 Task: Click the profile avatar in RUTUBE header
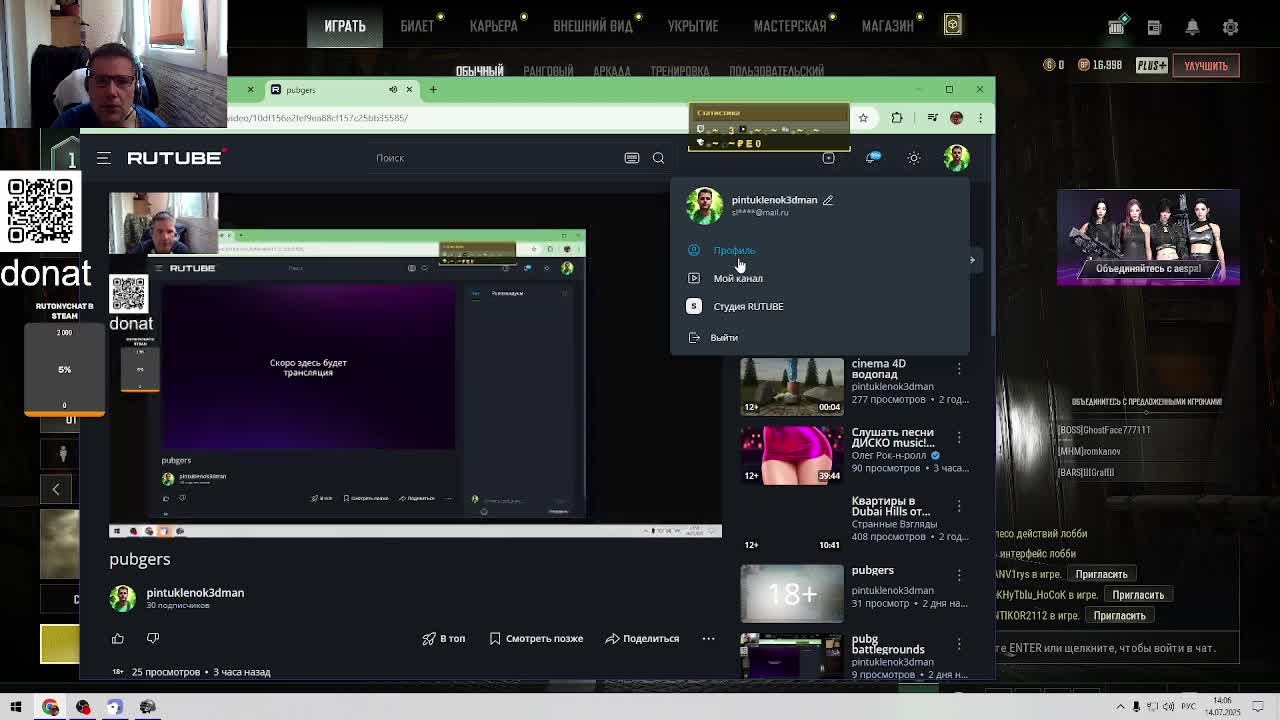click(956, 157)
